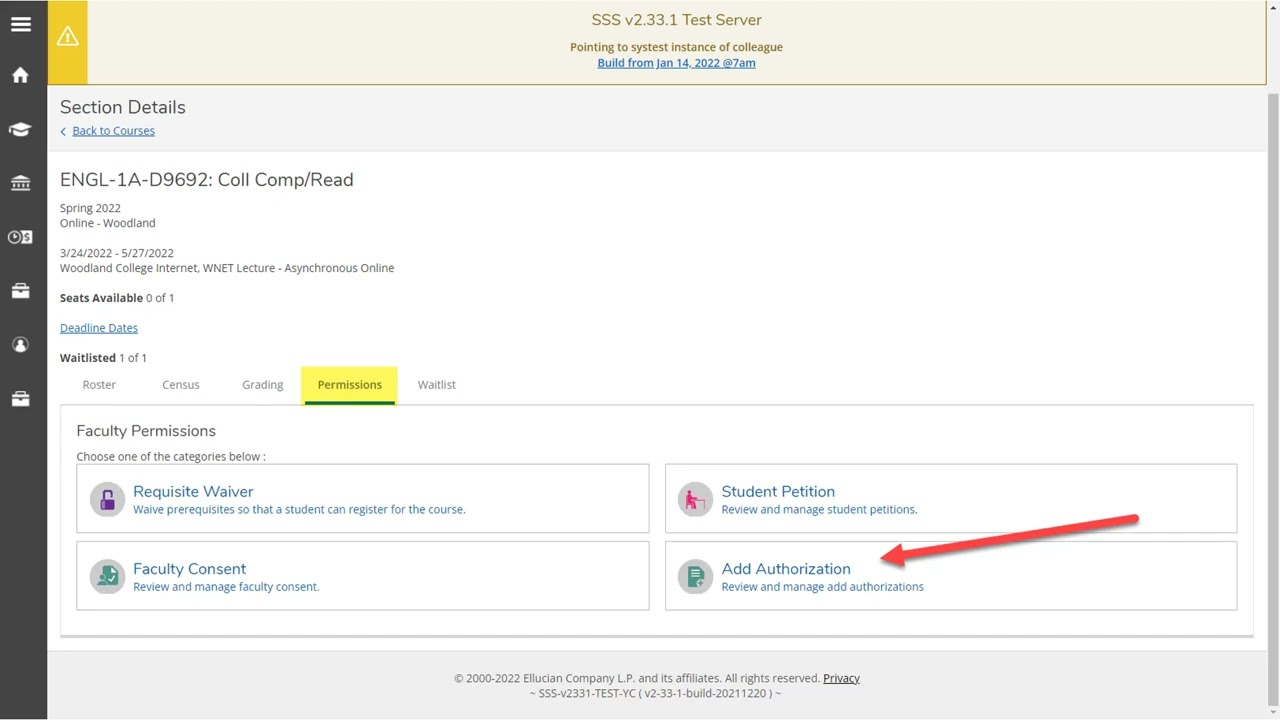The height and width of the screenshot is (720, 1280).
Task: Open the user profile icon in the sidebar
Action: 21,345
